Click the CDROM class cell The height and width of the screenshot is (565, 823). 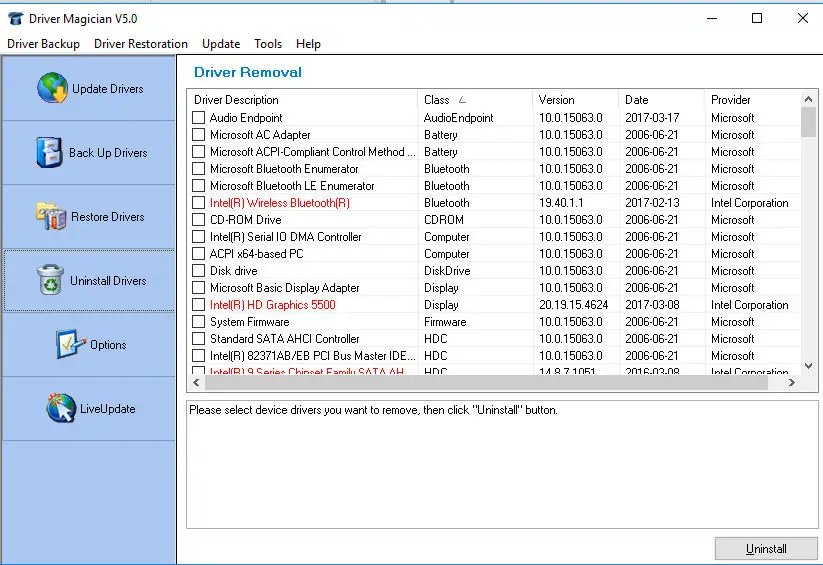click(444, 219)
